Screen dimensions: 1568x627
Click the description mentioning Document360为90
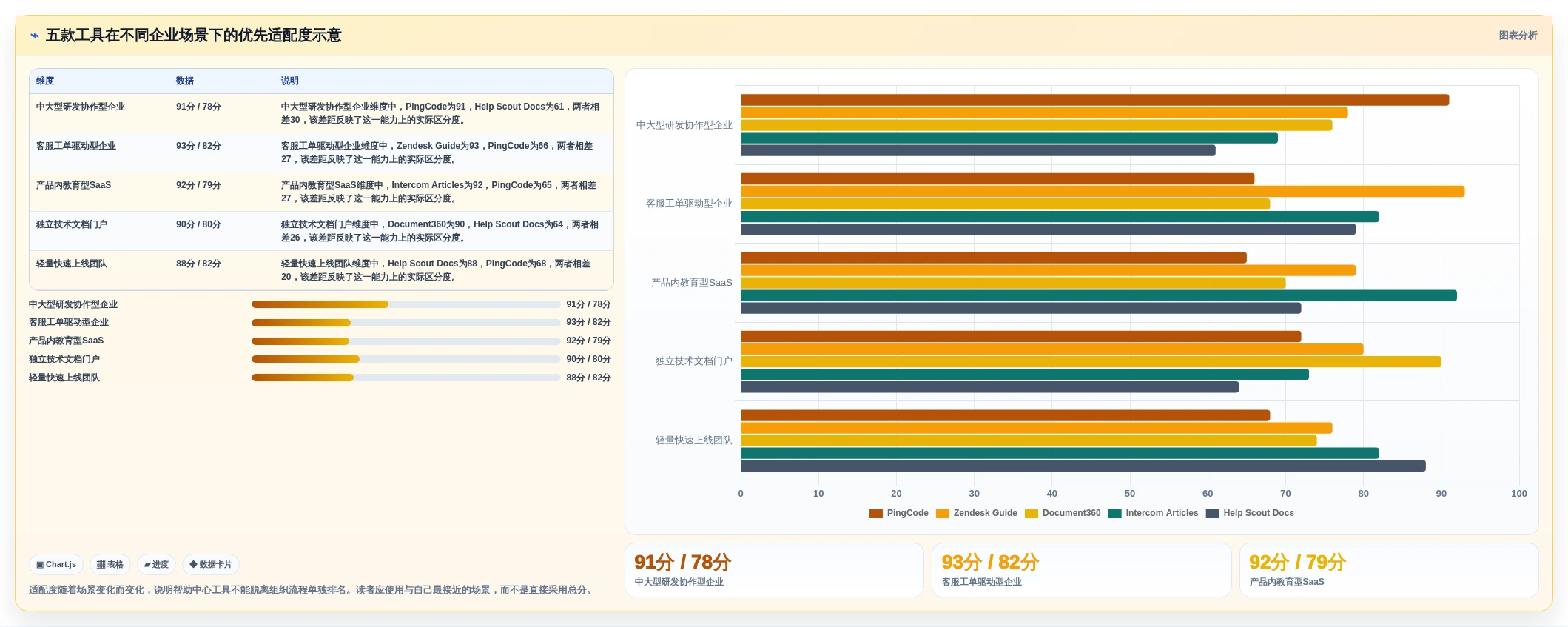tap(440, 231)
